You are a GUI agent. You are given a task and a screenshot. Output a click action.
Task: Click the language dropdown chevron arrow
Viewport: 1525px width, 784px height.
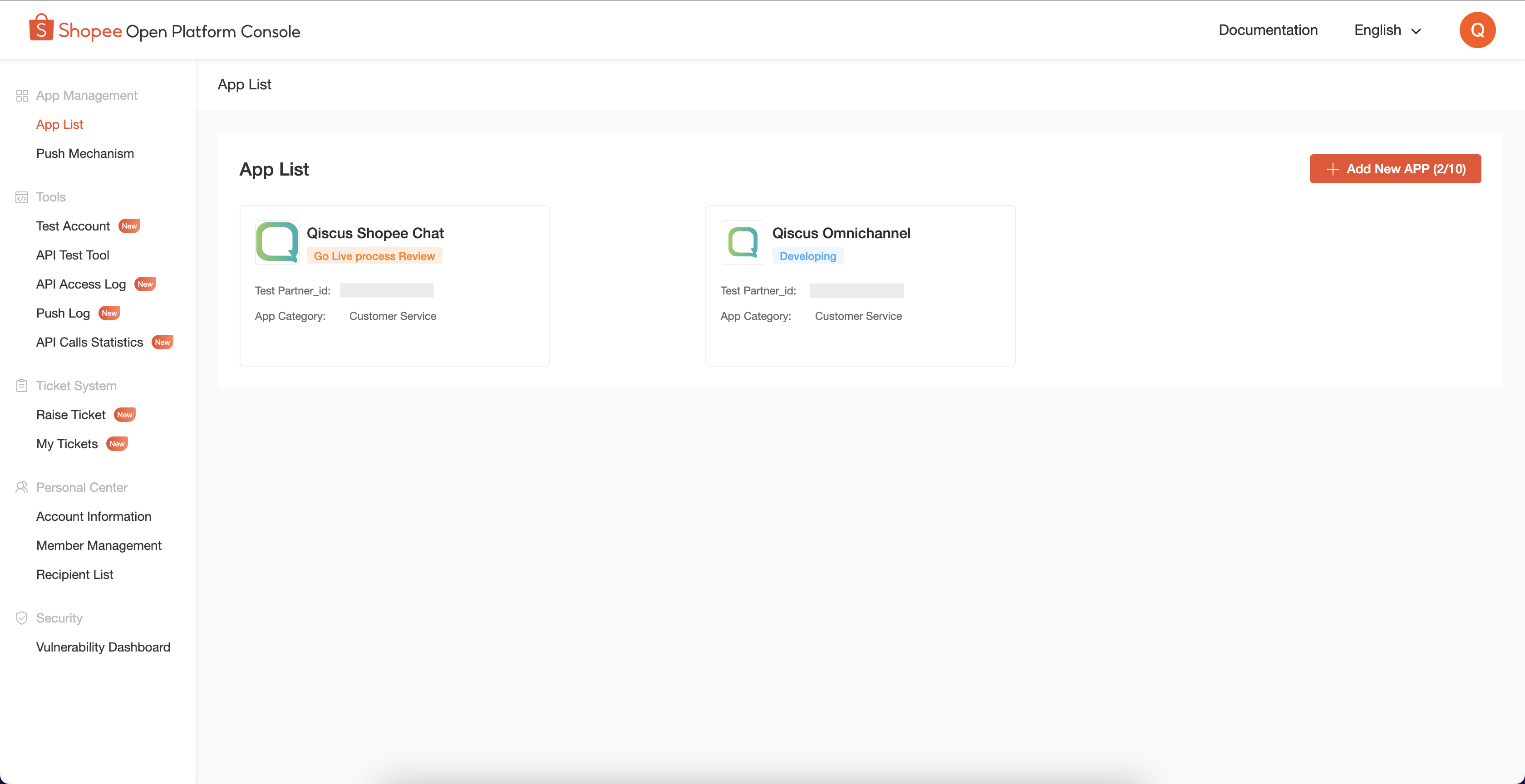1416,31
